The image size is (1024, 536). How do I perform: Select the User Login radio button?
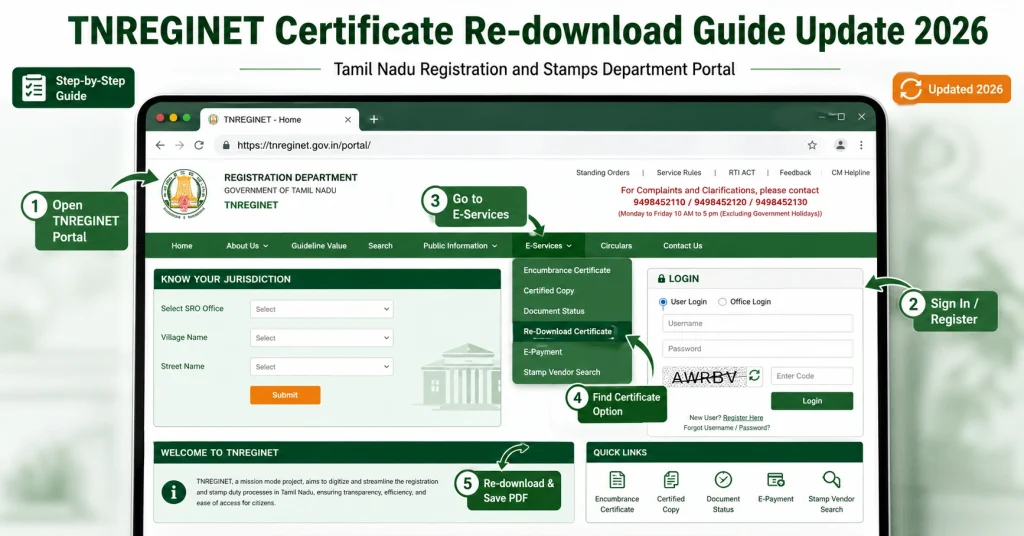click(x=663, y=302)
